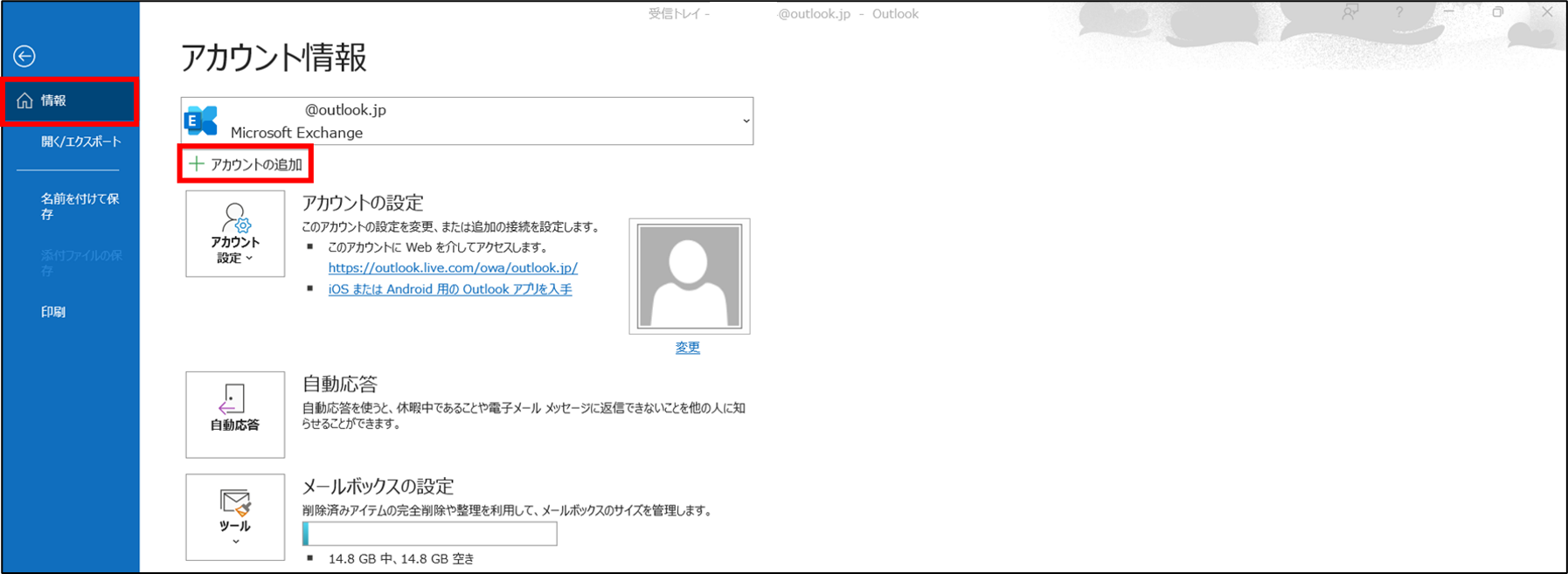
Task: Click the Microsoft Exchange account icon
Action: click(202, 121)
